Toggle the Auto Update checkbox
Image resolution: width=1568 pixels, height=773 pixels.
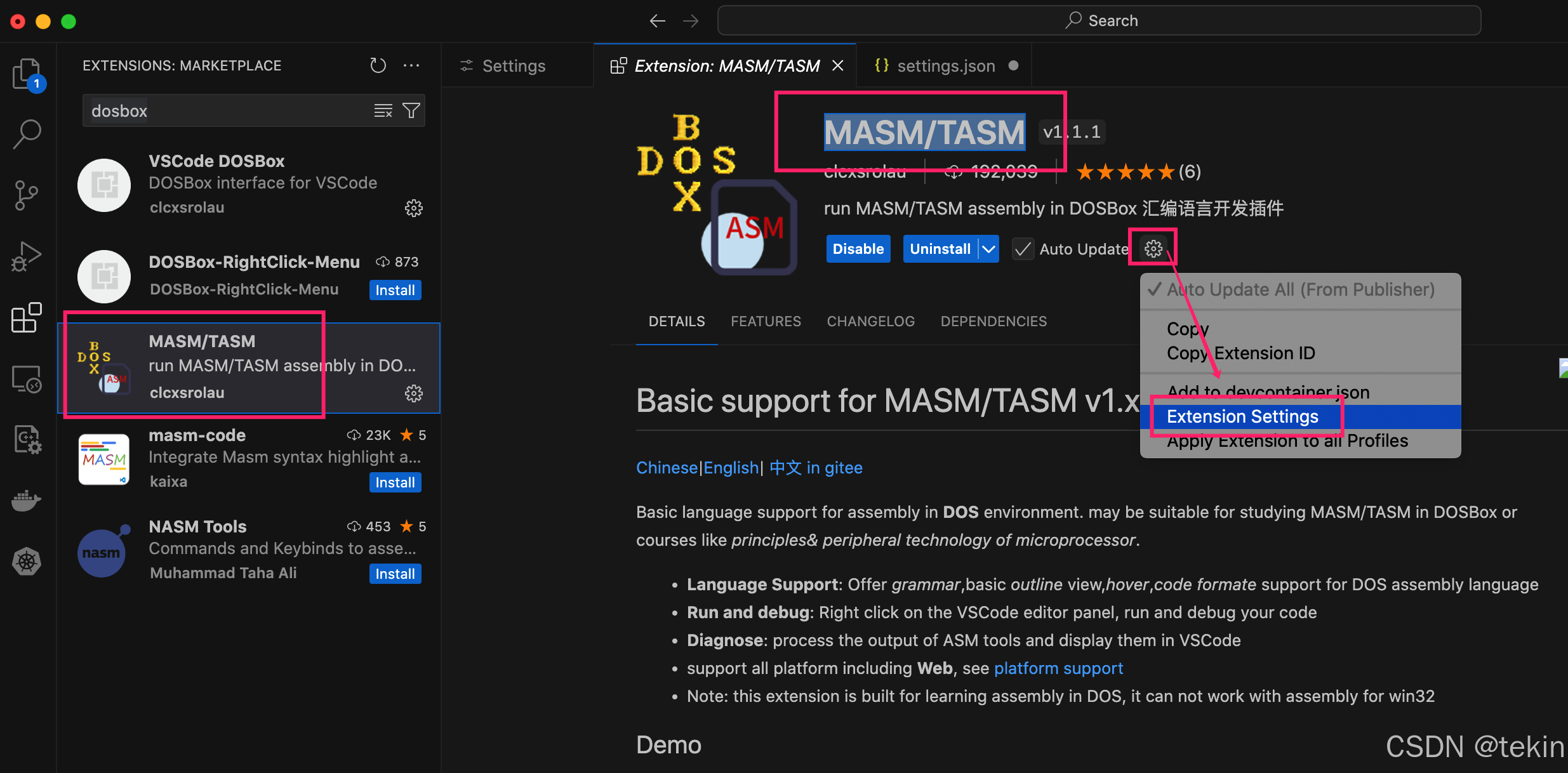1023,249
